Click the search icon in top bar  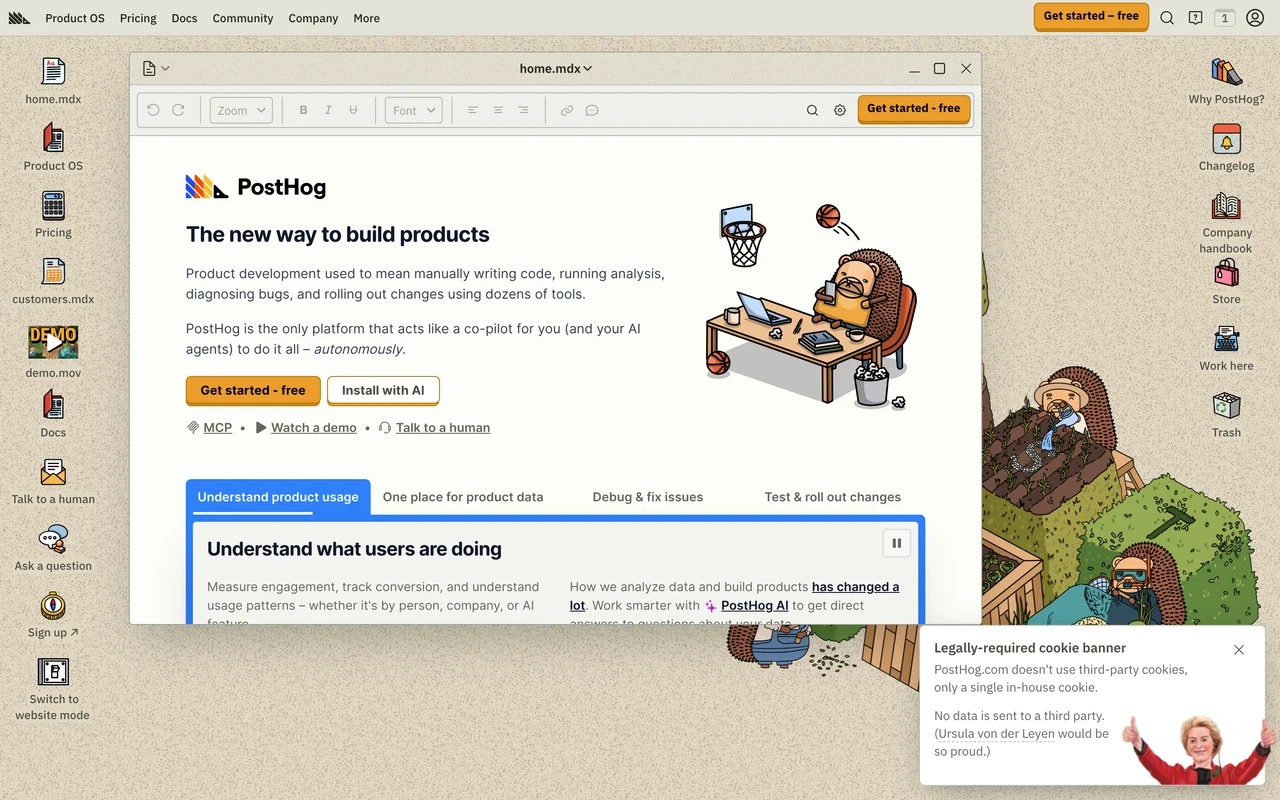(1167, 18)
